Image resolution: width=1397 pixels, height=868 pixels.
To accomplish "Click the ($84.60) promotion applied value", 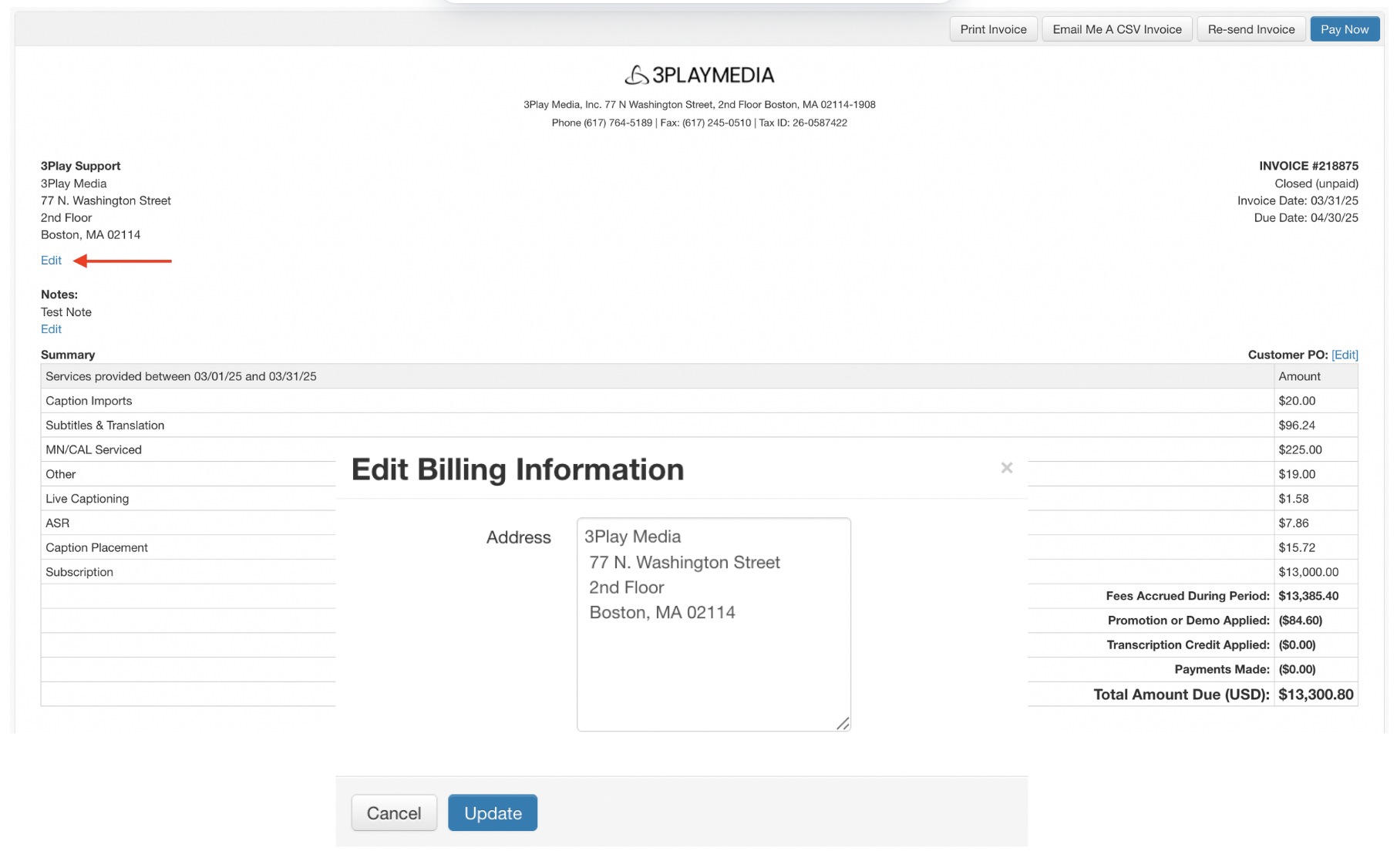I will pyautogui.click(x=1301, y=621).
